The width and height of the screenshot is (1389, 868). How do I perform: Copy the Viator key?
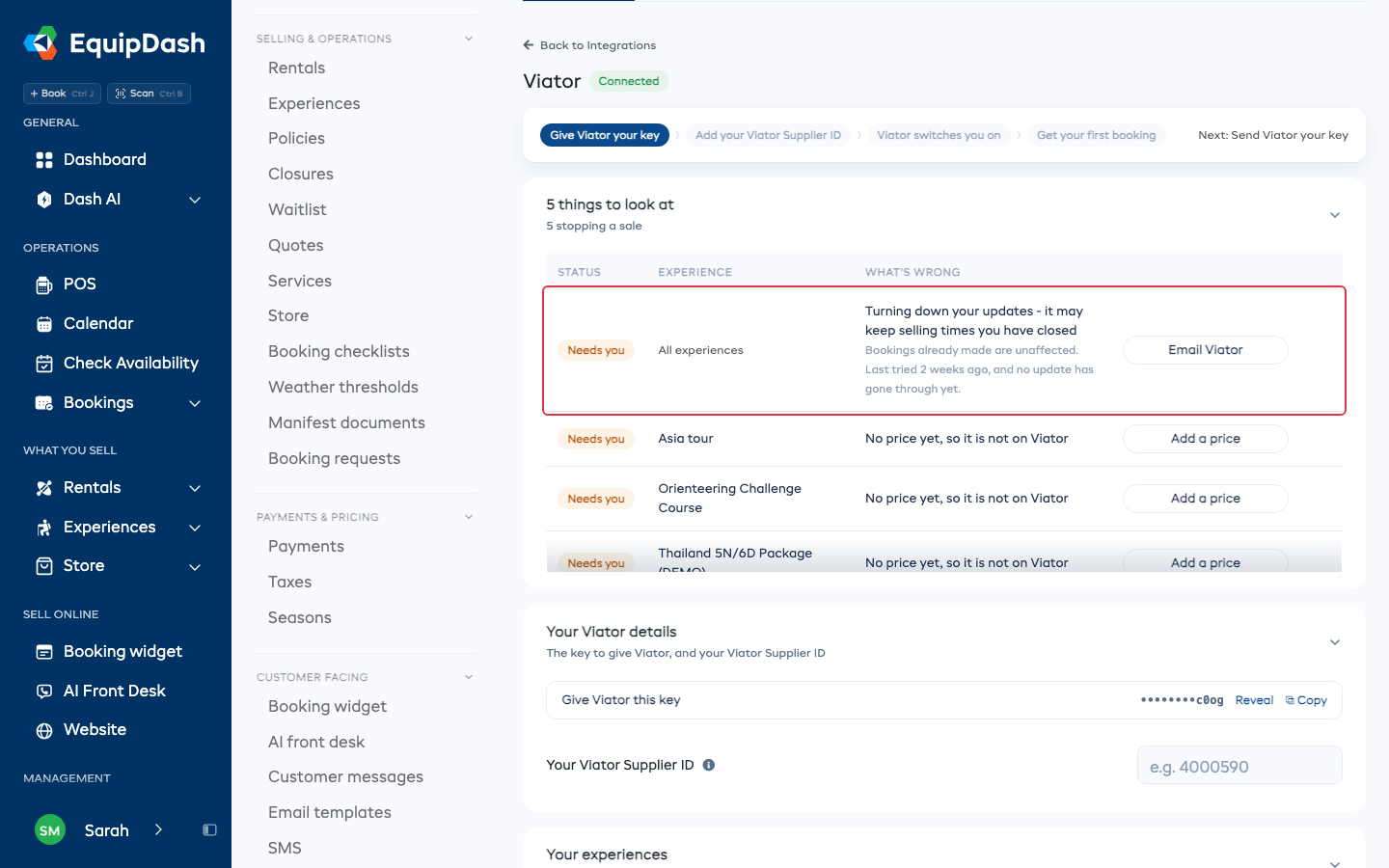click(1306, 700)
